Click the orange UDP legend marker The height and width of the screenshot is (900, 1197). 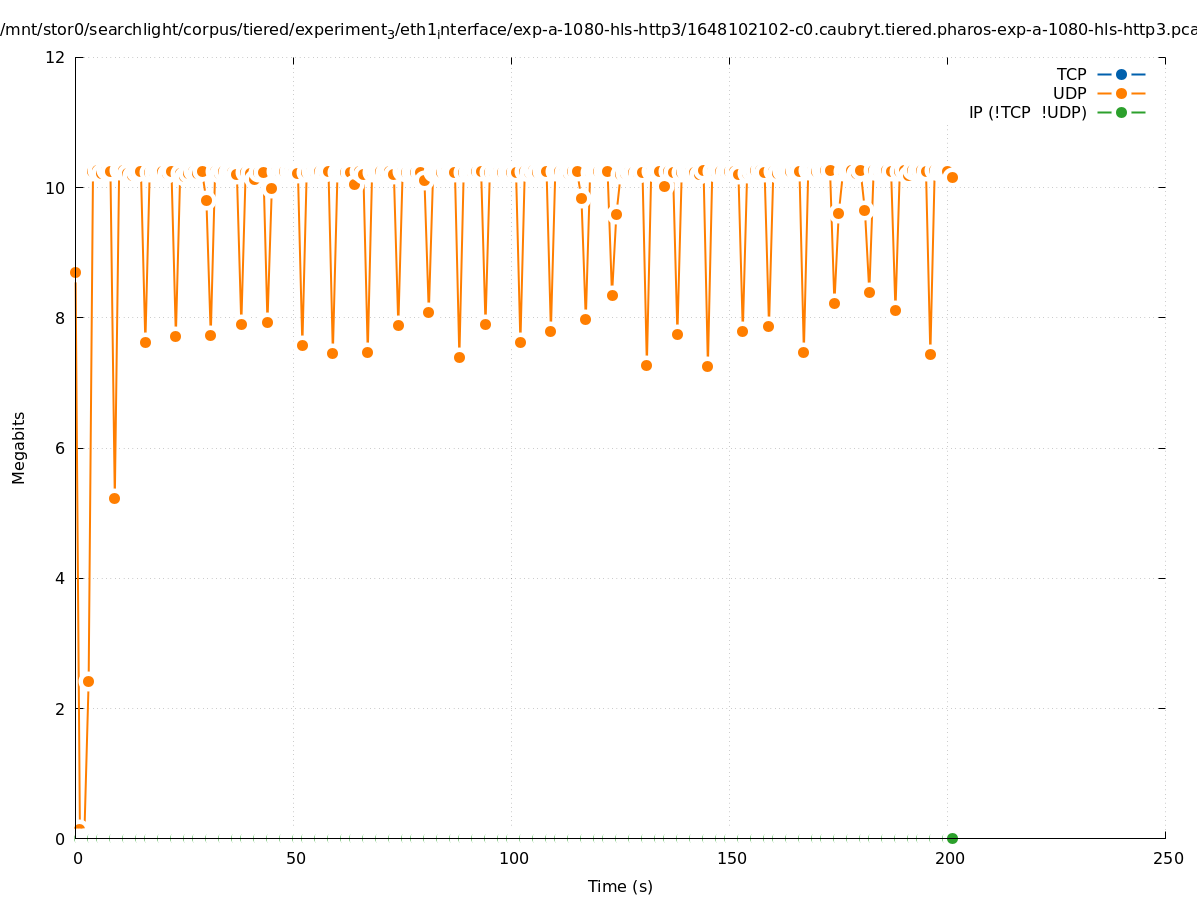coord(1121,93)
